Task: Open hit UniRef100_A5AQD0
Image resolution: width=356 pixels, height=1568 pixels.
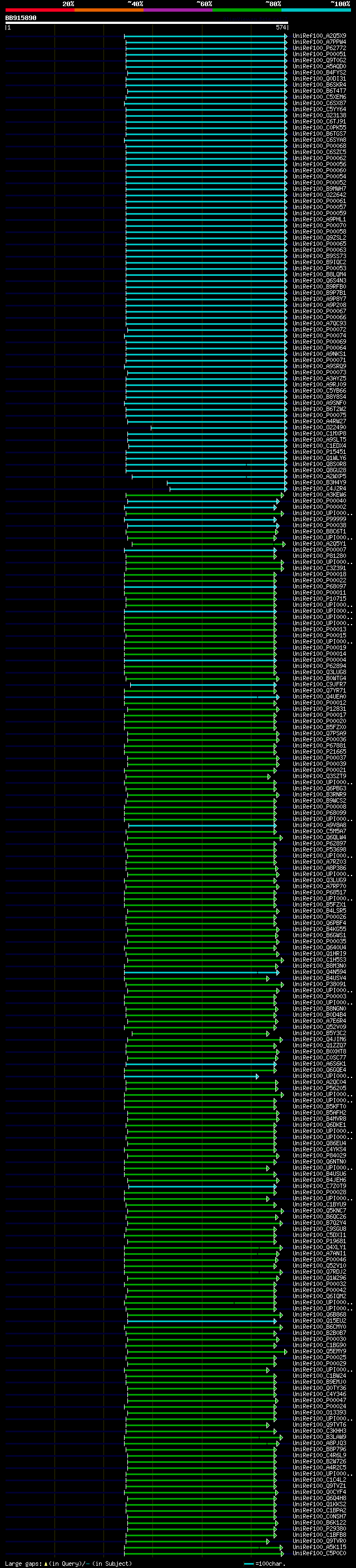Action: coord(319,66)
